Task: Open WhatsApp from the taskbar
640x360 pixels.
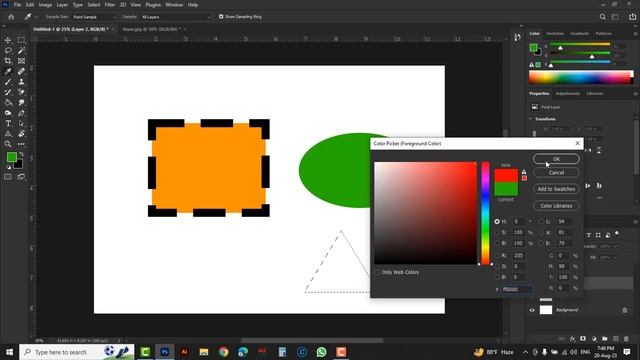Action: tap(322, 352)
